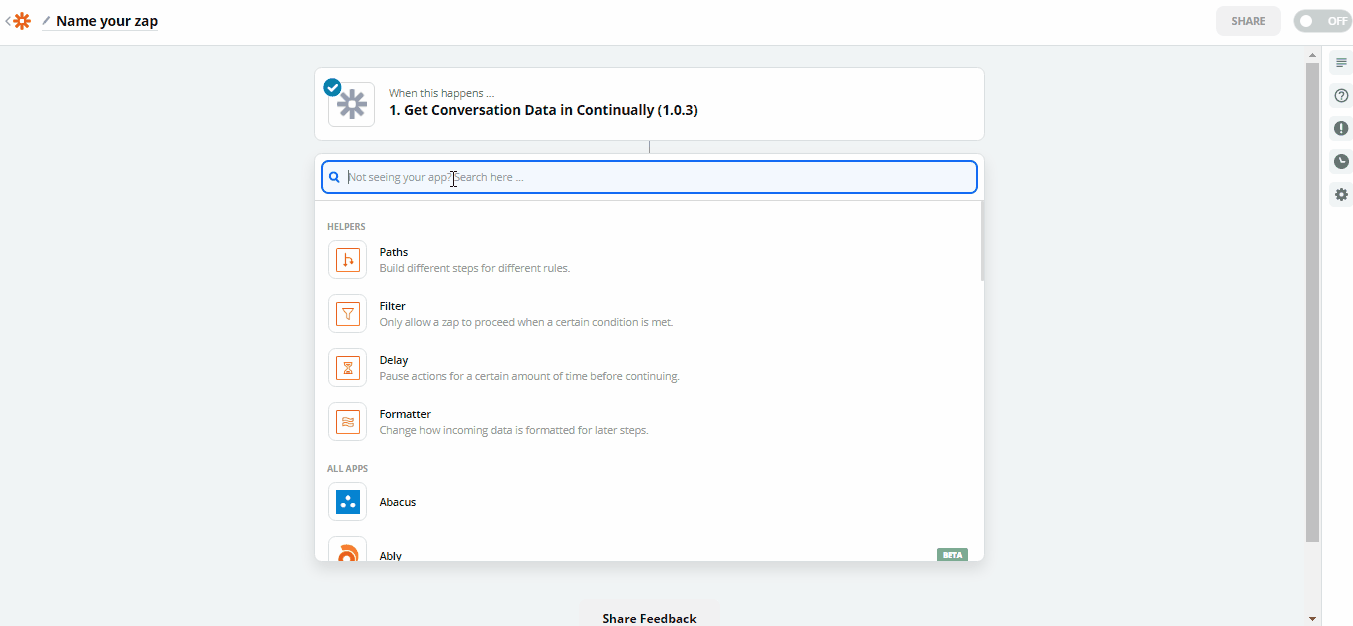Choose the Delay helper entry
Image resolution: width=1353 pixels, height=626 pixels.
[x=649, y=368]
